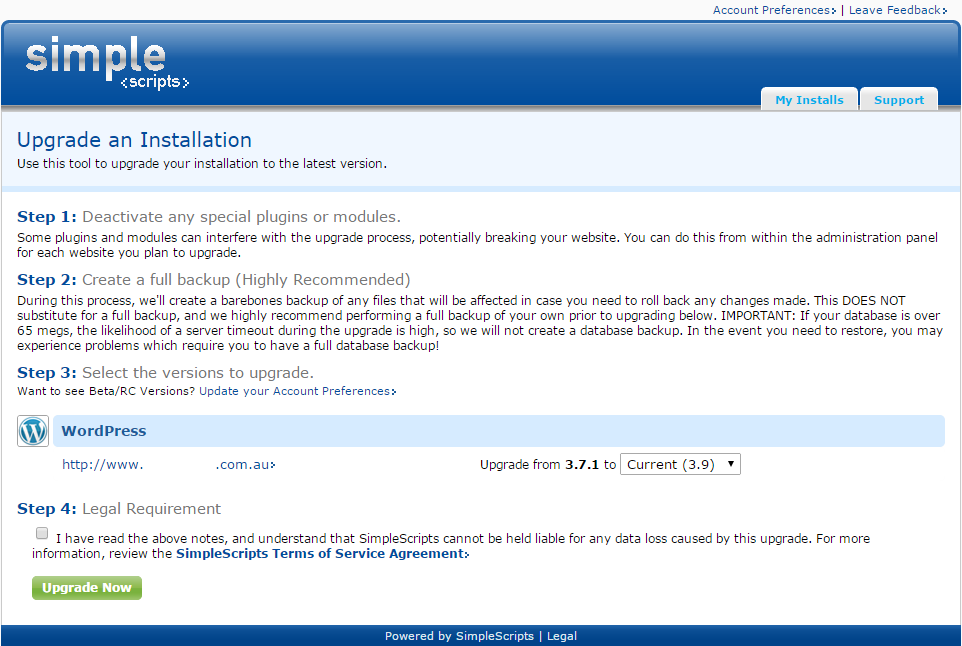Click the 'Step 4:' Legal Requirement heading

coord(119,509)
